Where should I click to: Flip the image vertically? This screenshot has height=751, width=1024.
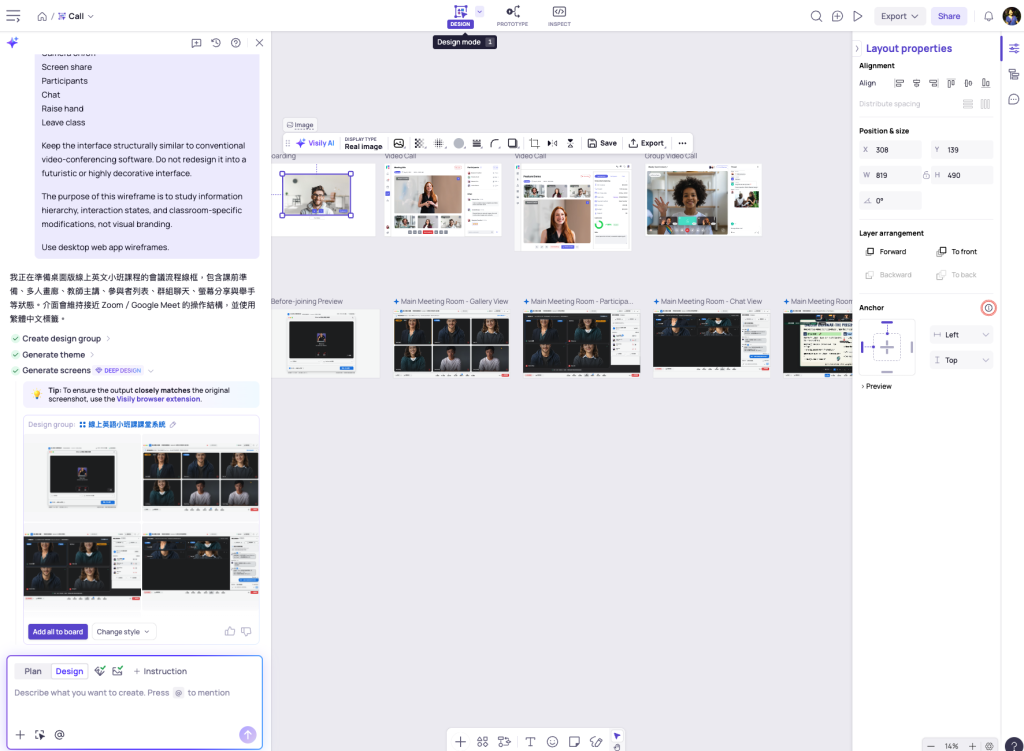click(570, 143)
